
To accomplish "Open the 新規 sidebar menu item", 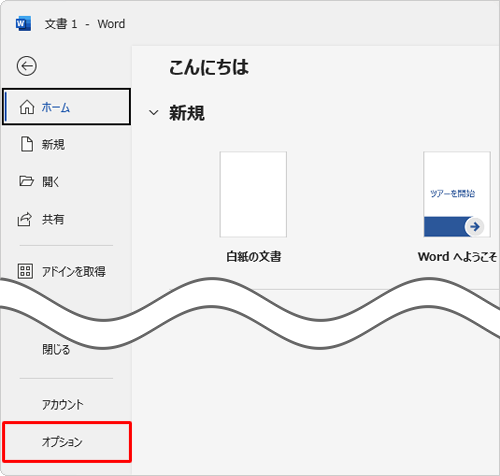I will click(x=66, y=144).
